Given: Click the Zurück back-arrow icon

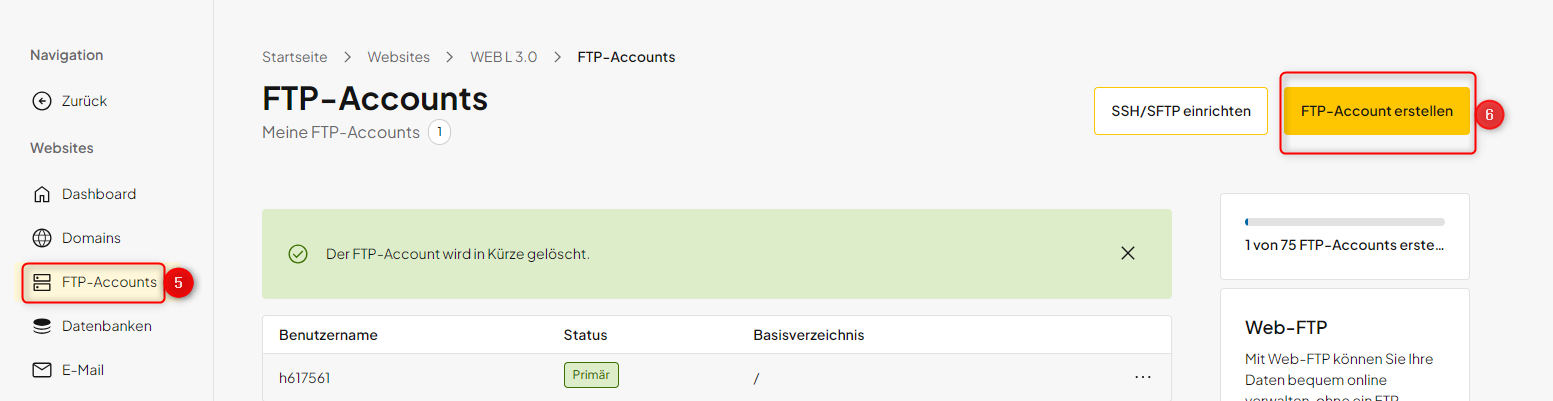Looking at the screenshot, I should click(x=42, y=101).
